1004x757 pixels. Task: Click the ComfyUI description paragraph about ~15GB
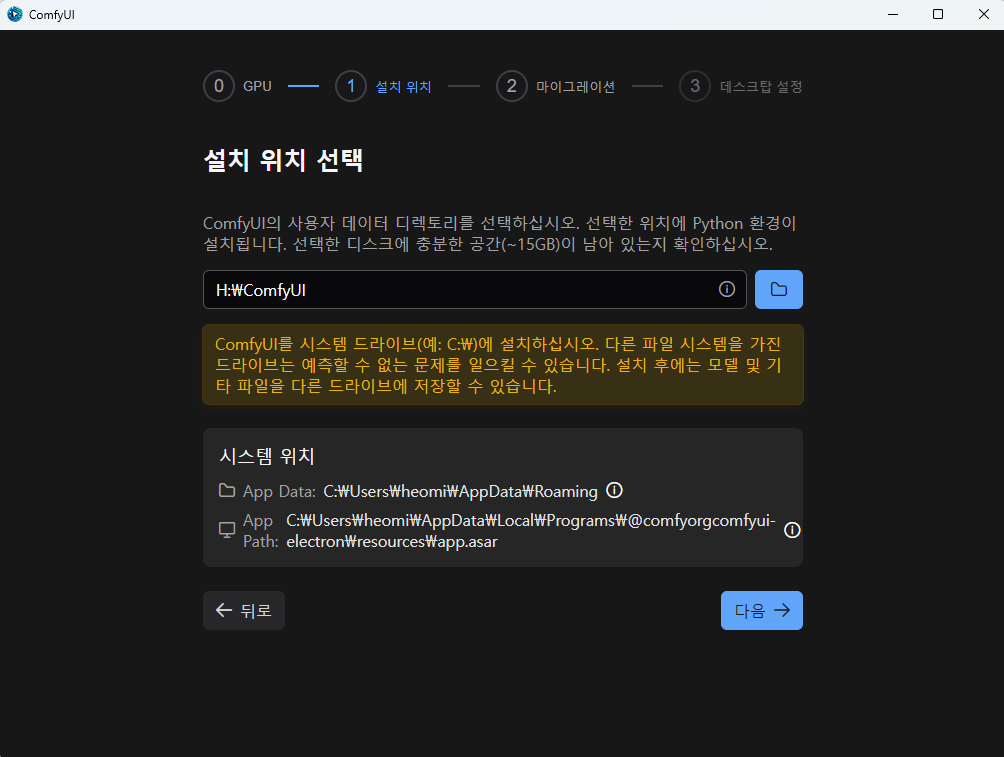click(x=500, y=234)
